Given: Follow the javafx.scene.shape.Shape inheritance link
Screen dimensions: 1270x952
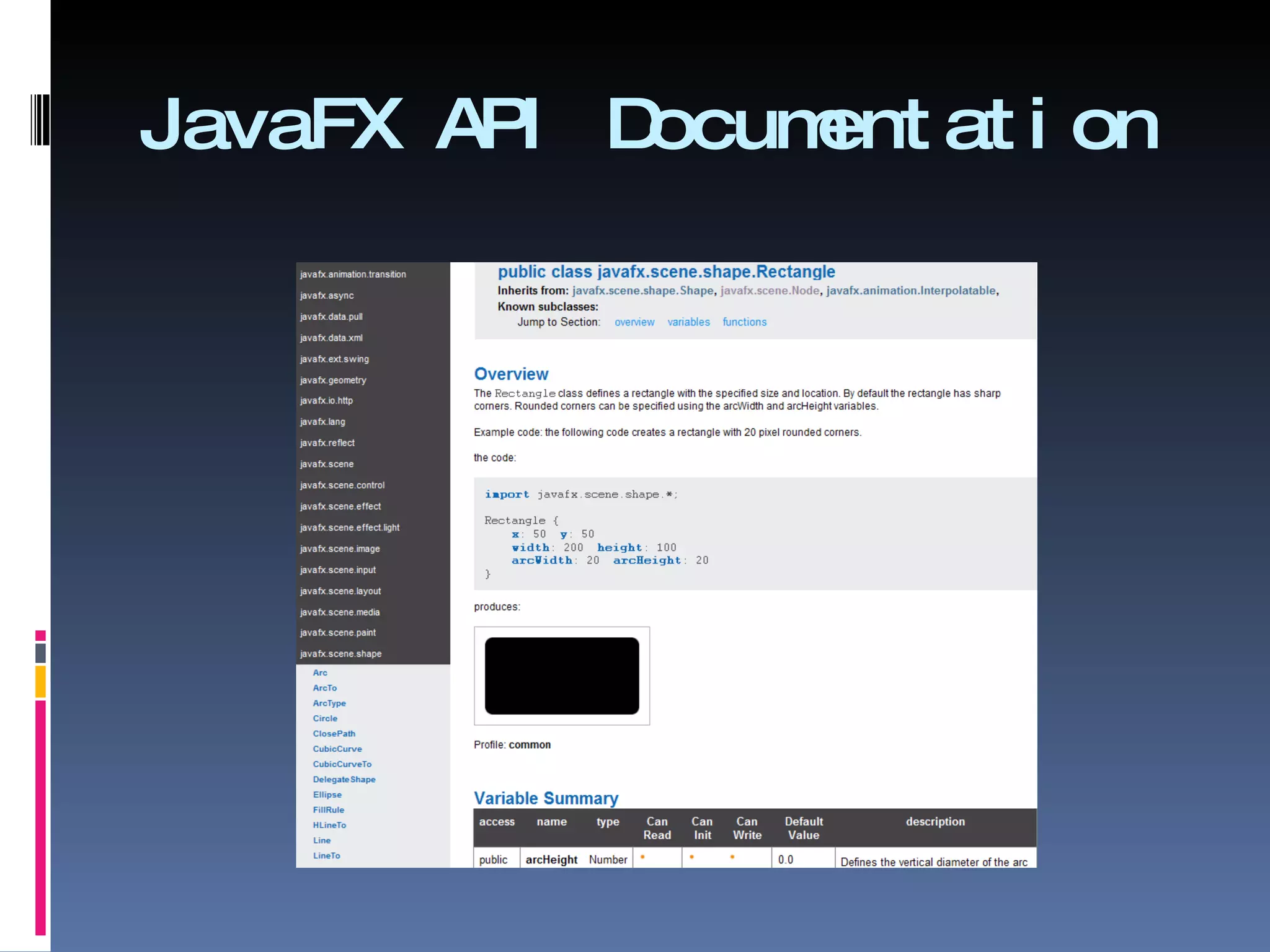Looking at the screenshot, I should (642, 291).
